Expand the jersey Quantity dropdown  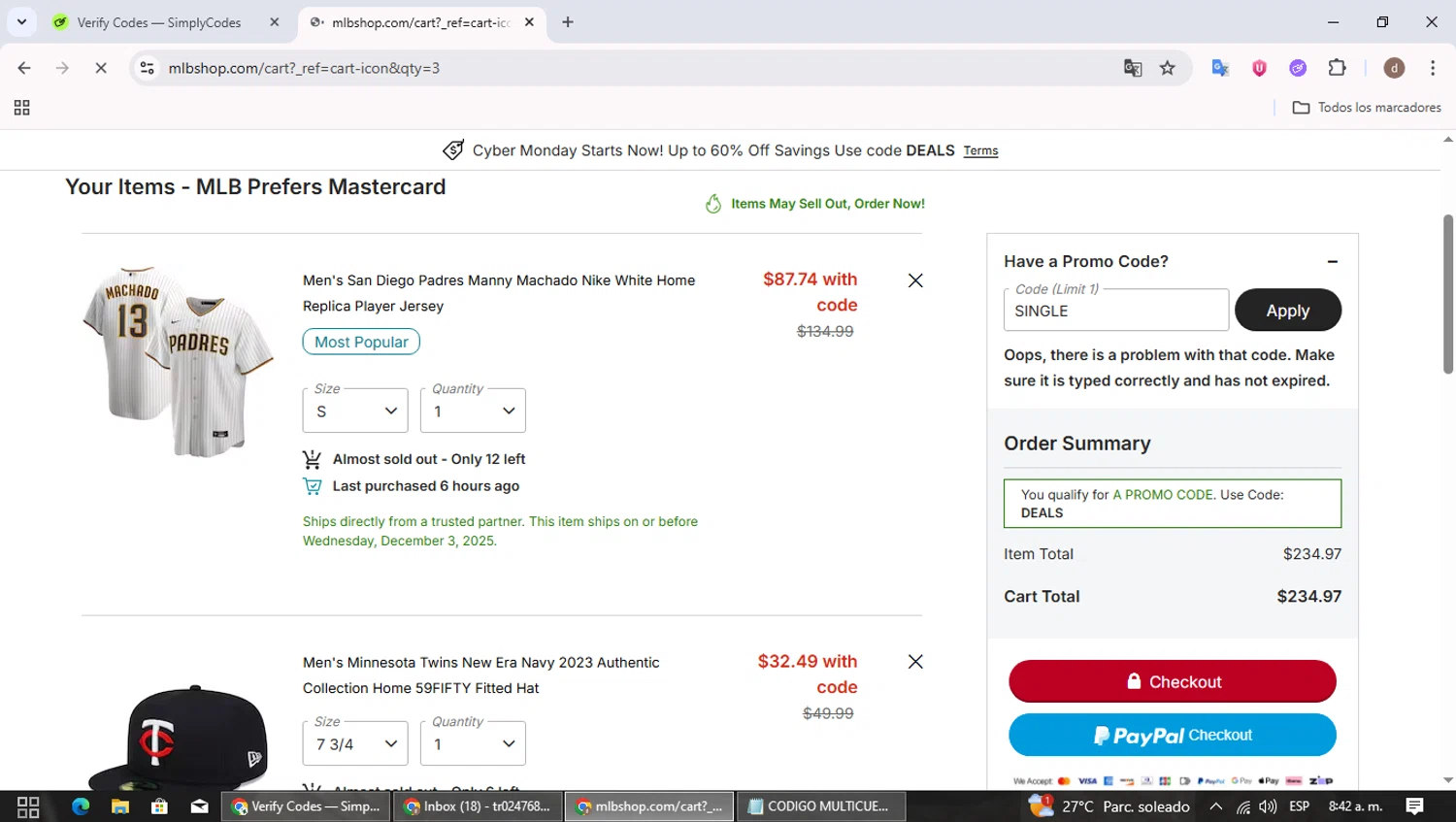click(x=473, y=411)
